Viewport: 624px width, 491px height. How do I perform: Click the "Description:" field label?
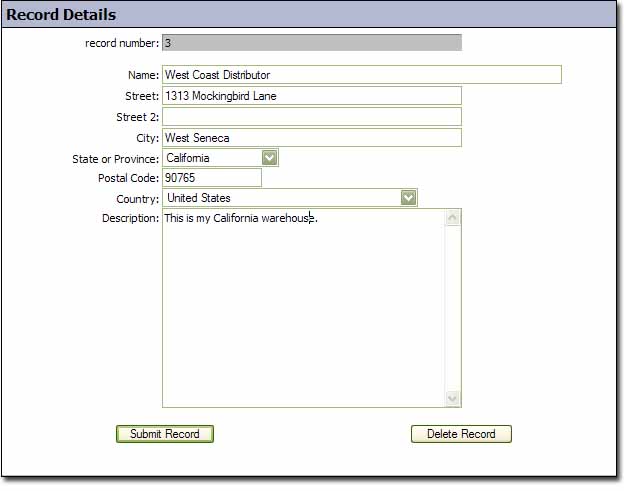[130, 218]
